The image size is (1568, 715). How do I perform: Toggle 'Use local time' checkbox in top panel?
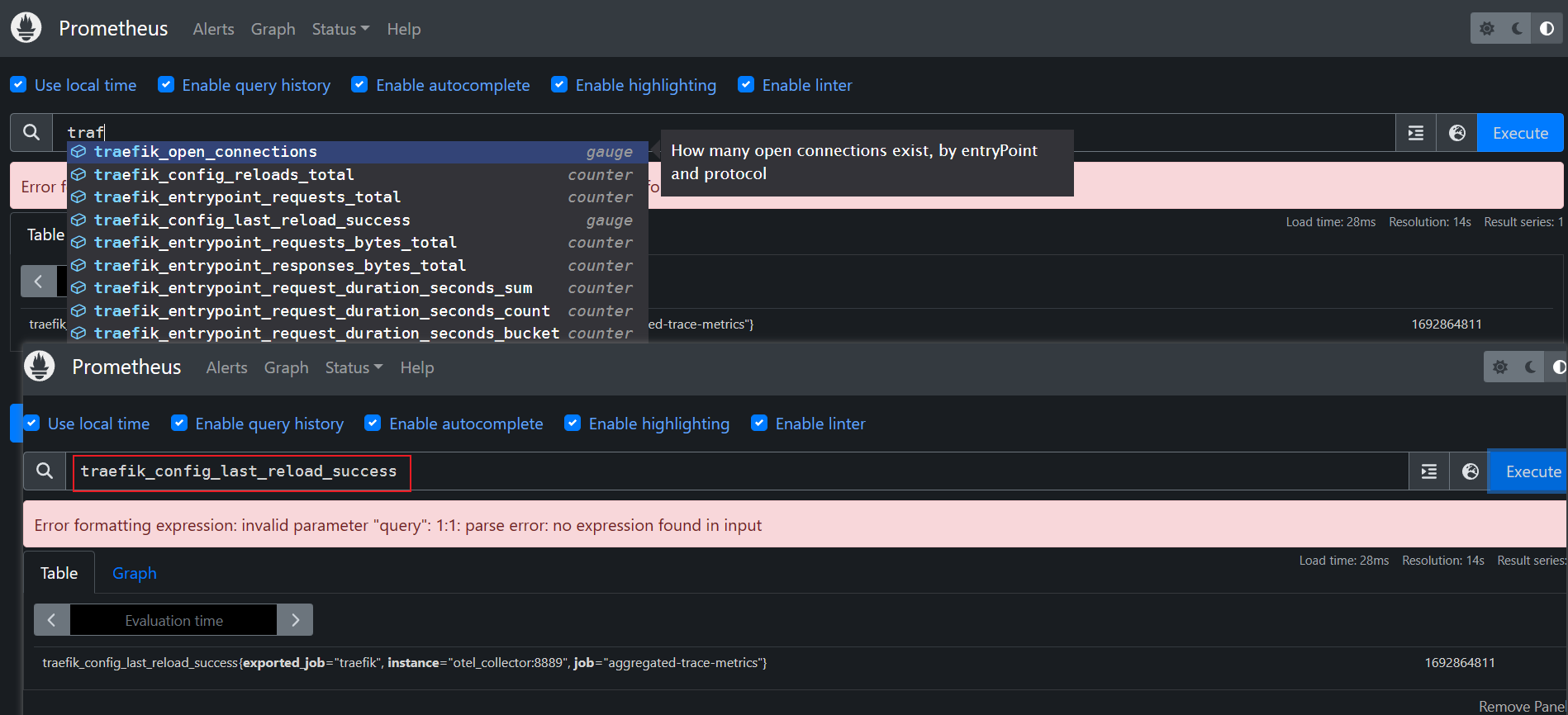(18, 84)
